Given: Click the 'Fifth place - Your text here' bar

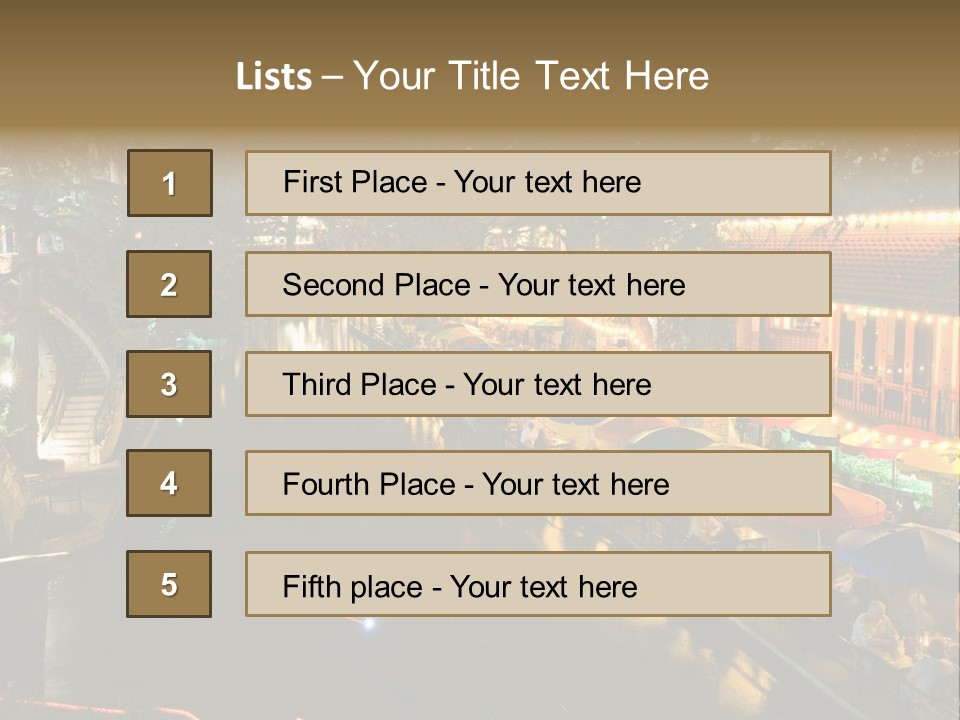Looking at the screenshot, I should click(538, 584).
